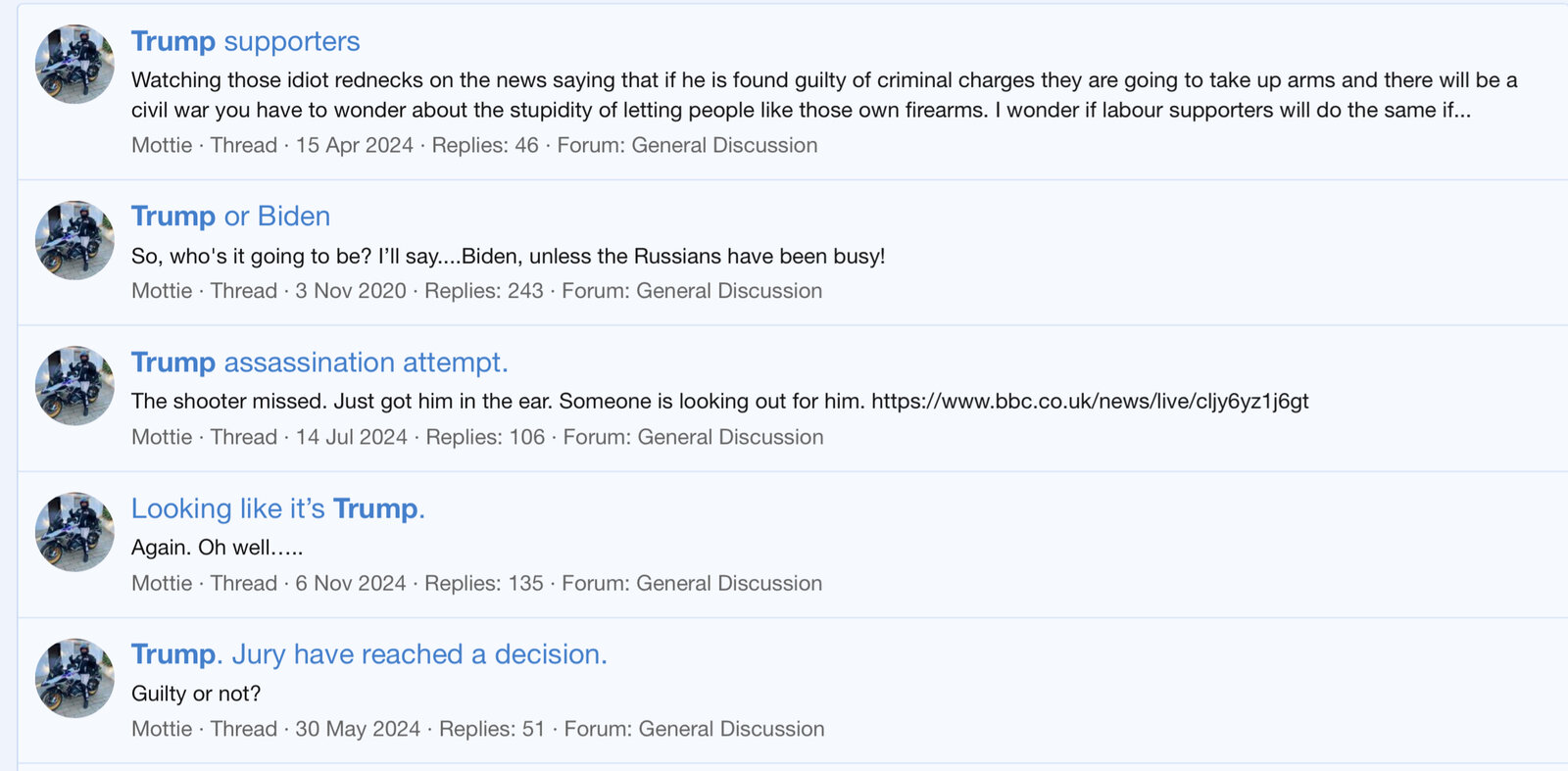Open General Discussion forum from 6 Nov 2024 thread

(729, 583)
